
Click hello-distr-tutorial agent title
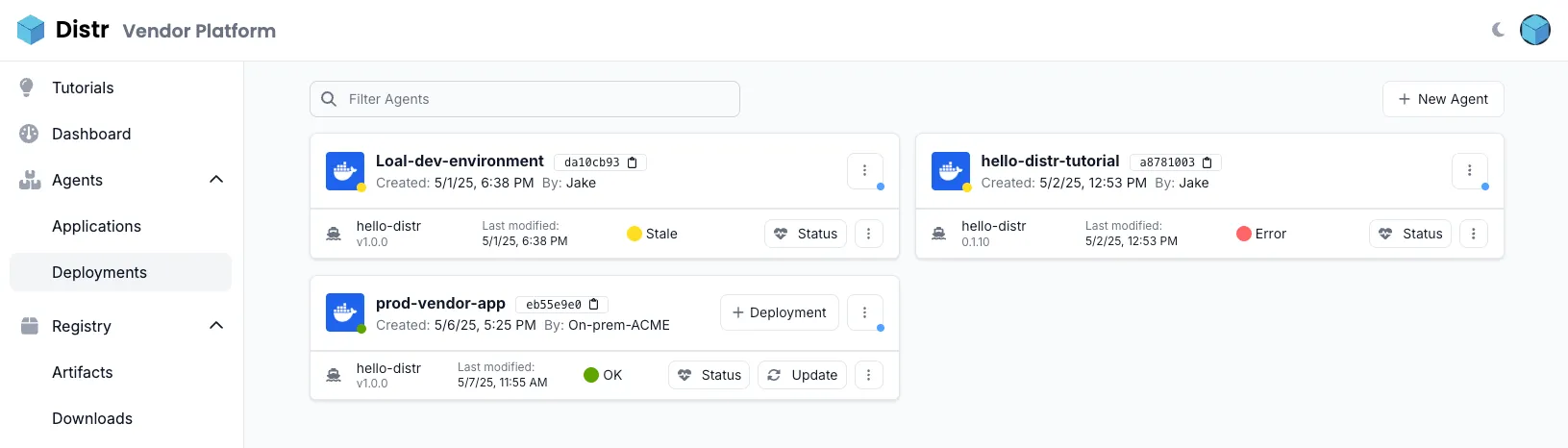tap(1050, 161)
